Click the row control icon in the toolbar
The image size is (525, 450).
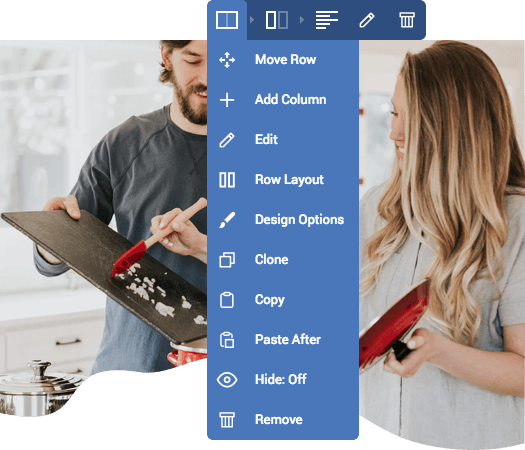pyautogui.click(x=227, y=20)
